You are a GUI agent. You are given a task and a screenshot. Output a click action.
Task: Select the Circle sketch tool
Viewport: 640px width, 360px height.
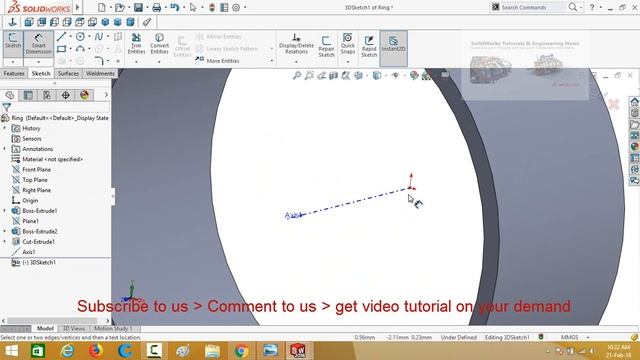(80, 37)
